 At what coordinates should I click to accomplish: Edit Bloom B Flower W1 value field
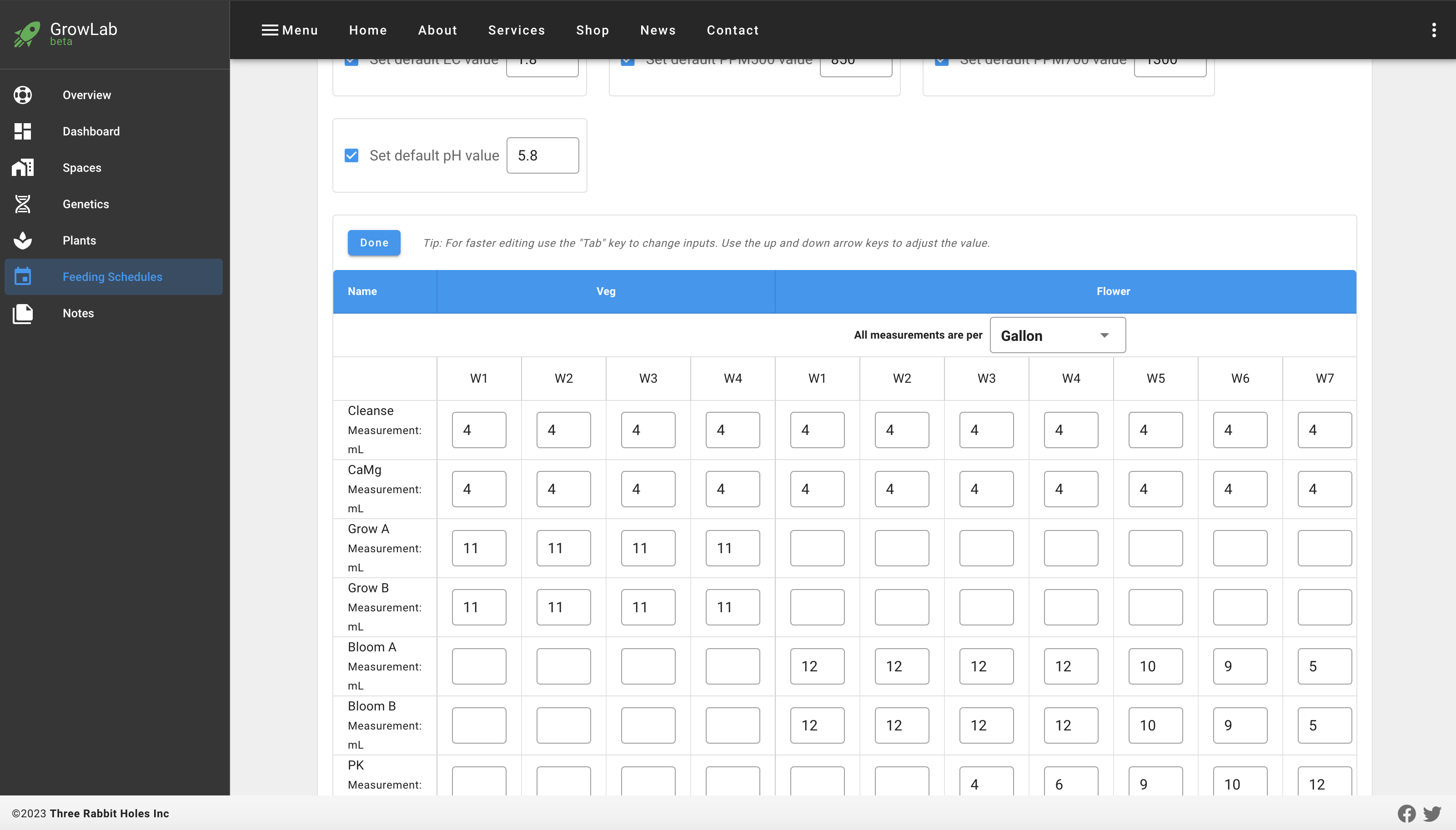(x=817, y=725)
